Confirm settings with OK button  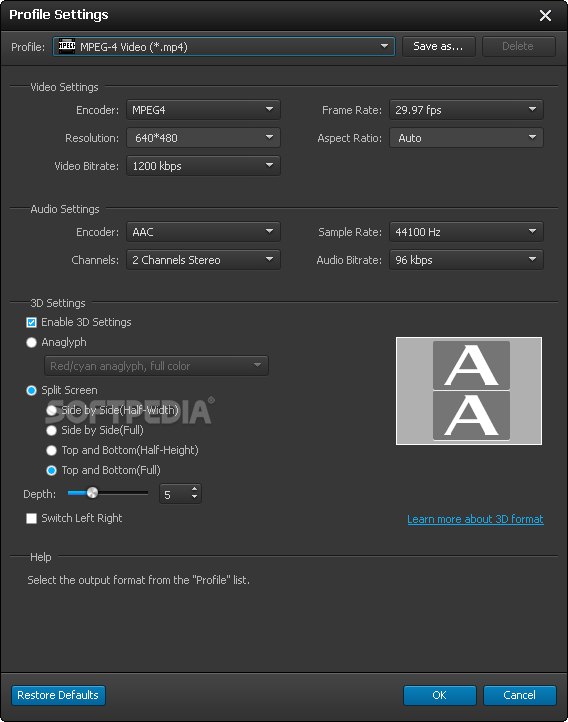440,695
